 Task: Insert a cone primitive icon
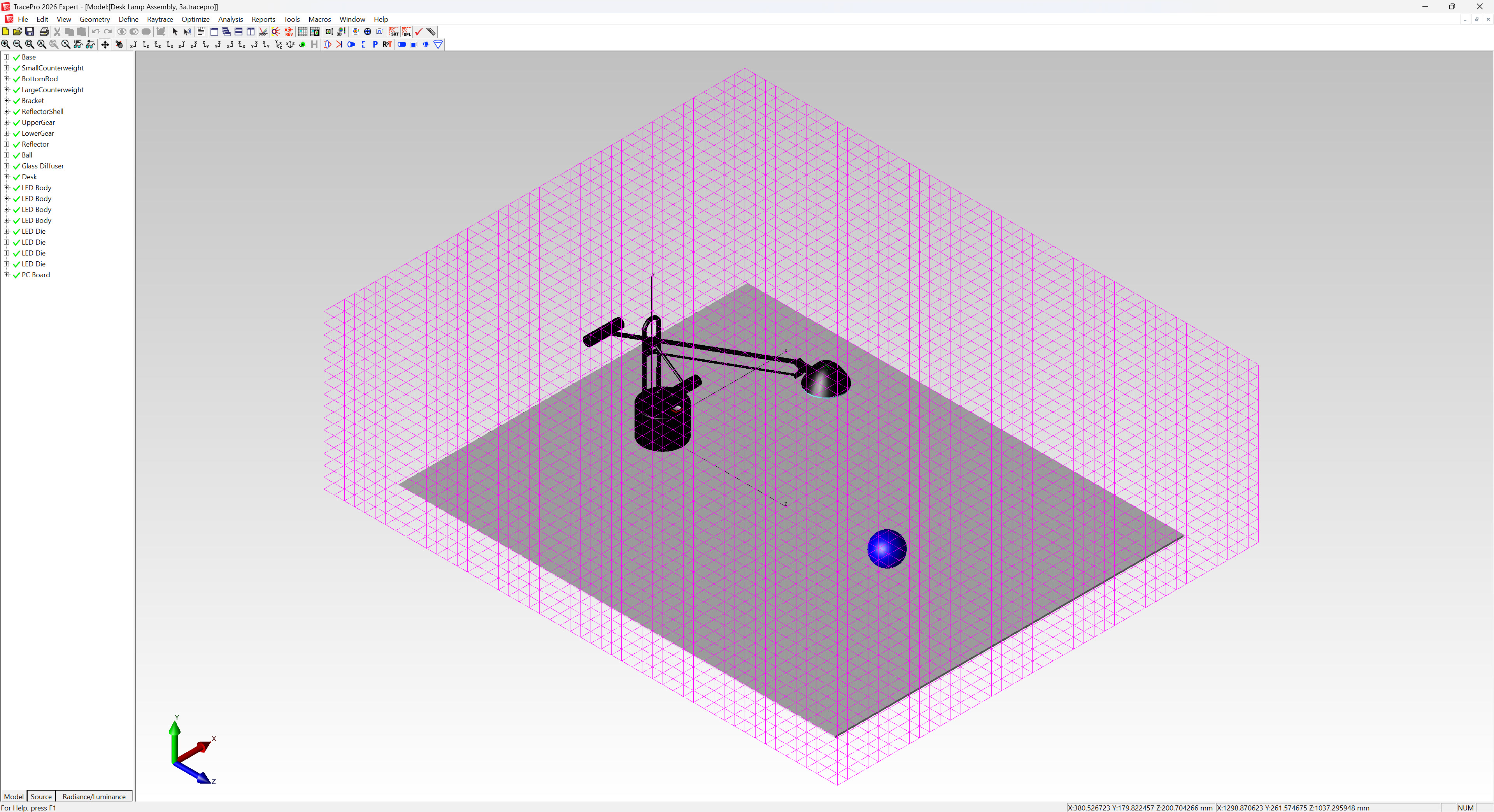tap(438, 44)
